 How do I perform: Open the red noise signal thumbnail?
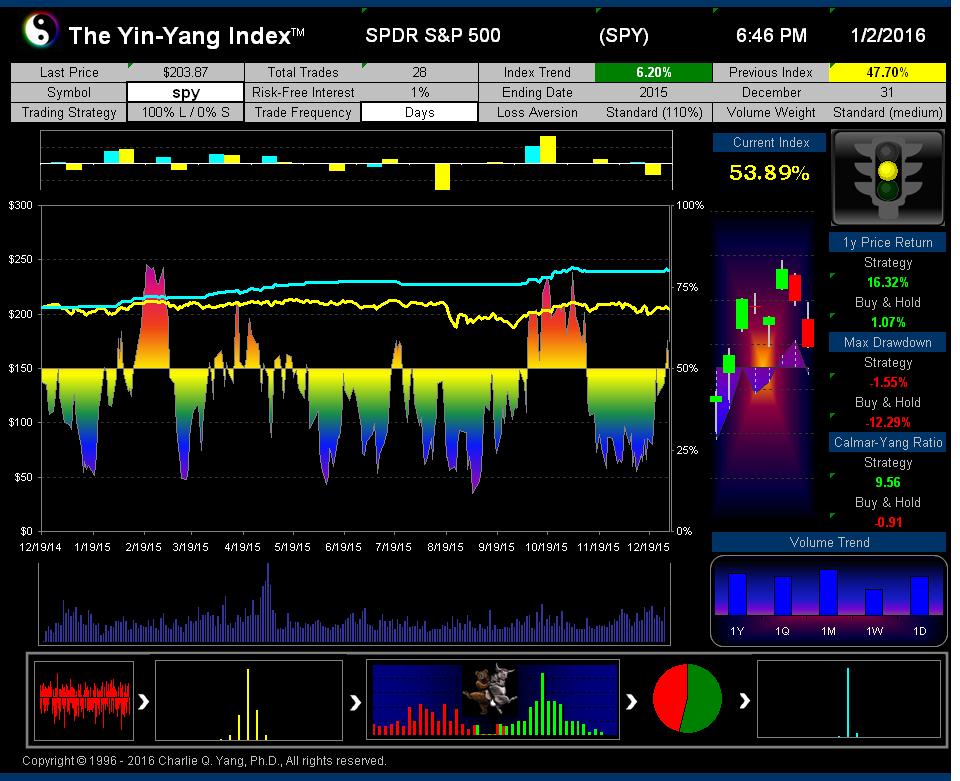coord(84,700)
